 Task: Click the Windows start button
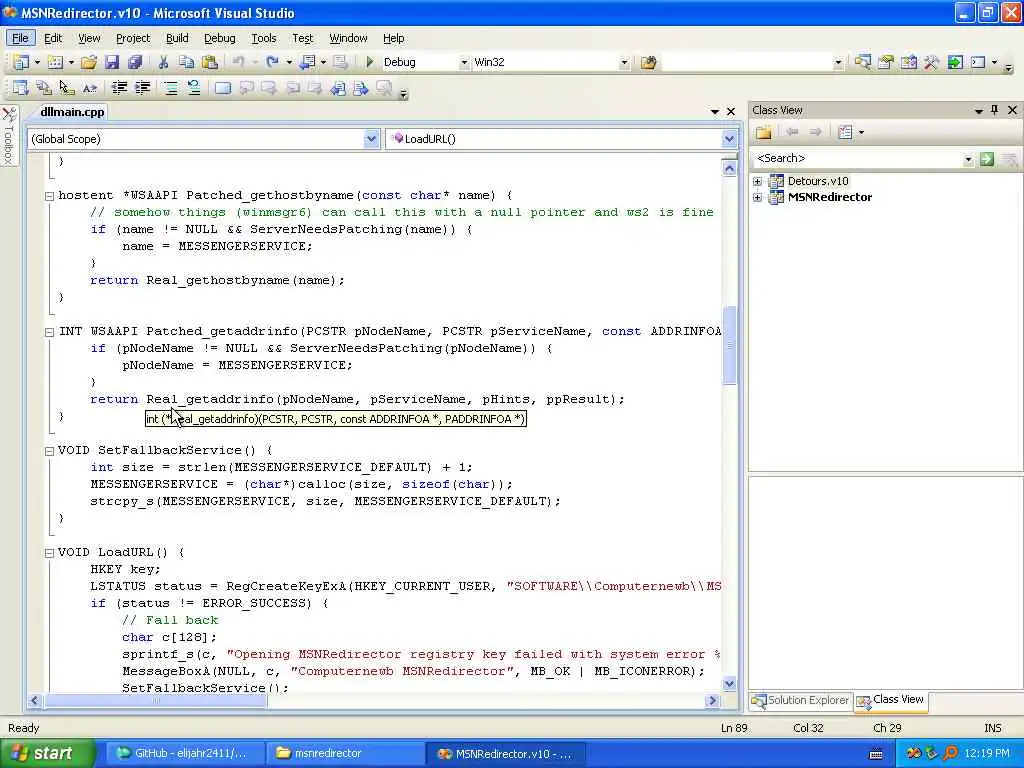click(48, 754)
